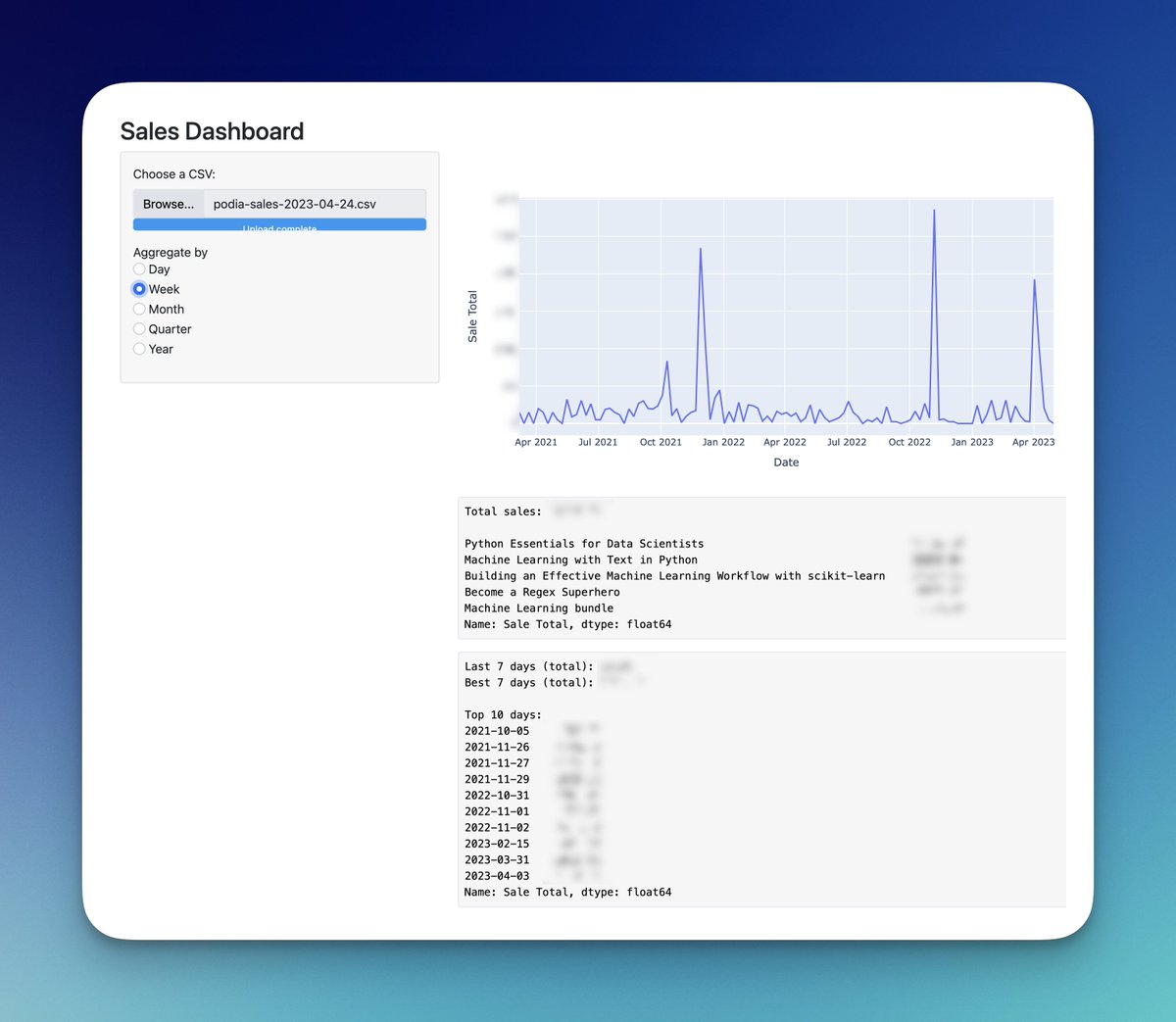Click the 2021-11-29 date row
Viewport: 1176px width, 1022px height.
(497, 780)
